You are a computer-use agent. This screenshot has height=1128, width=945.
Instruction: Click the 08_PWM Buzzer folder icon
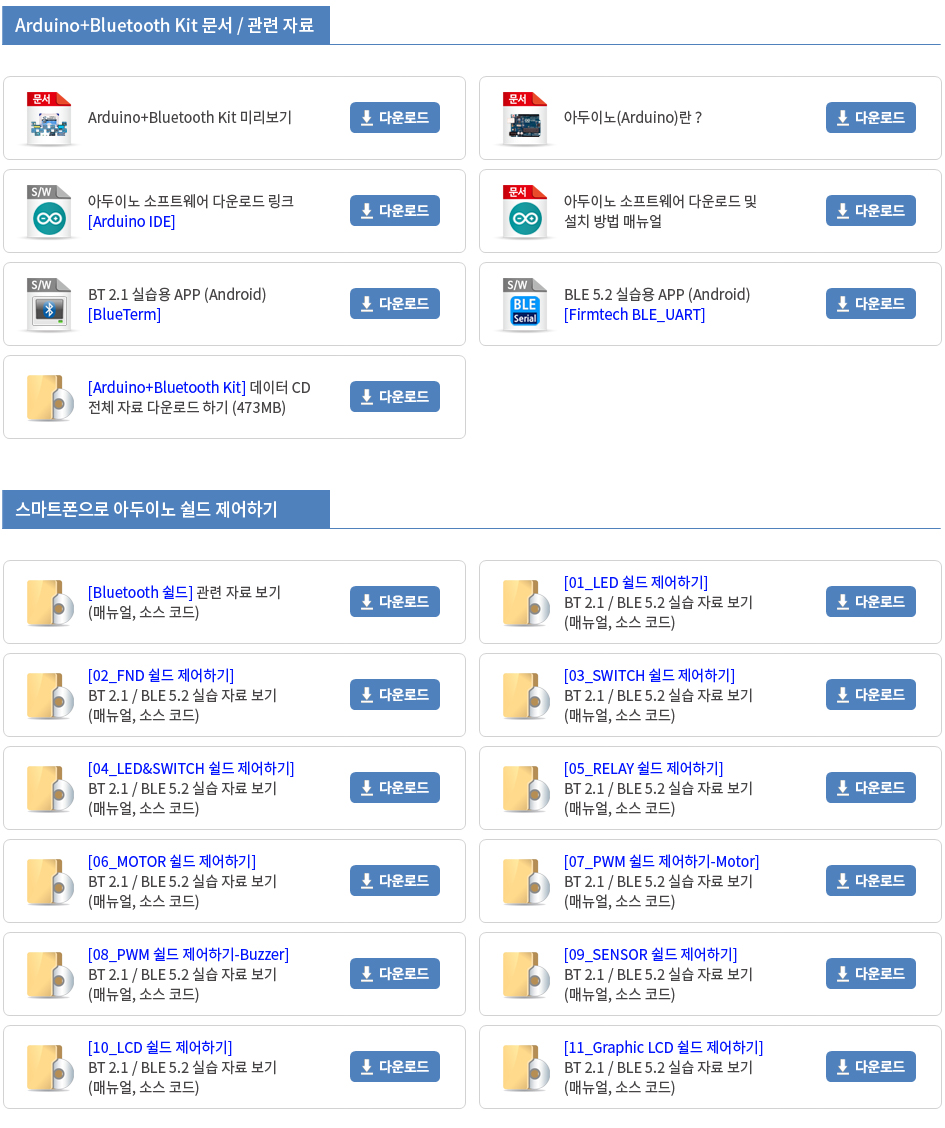50,974
